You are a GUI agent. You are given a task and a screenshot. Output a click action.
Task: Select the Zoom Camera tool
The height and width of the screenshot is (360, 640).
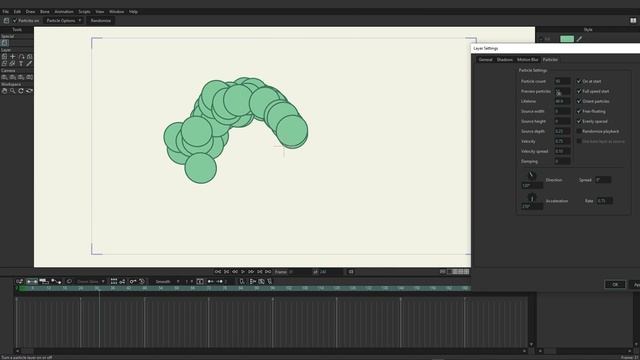(13, 77)
